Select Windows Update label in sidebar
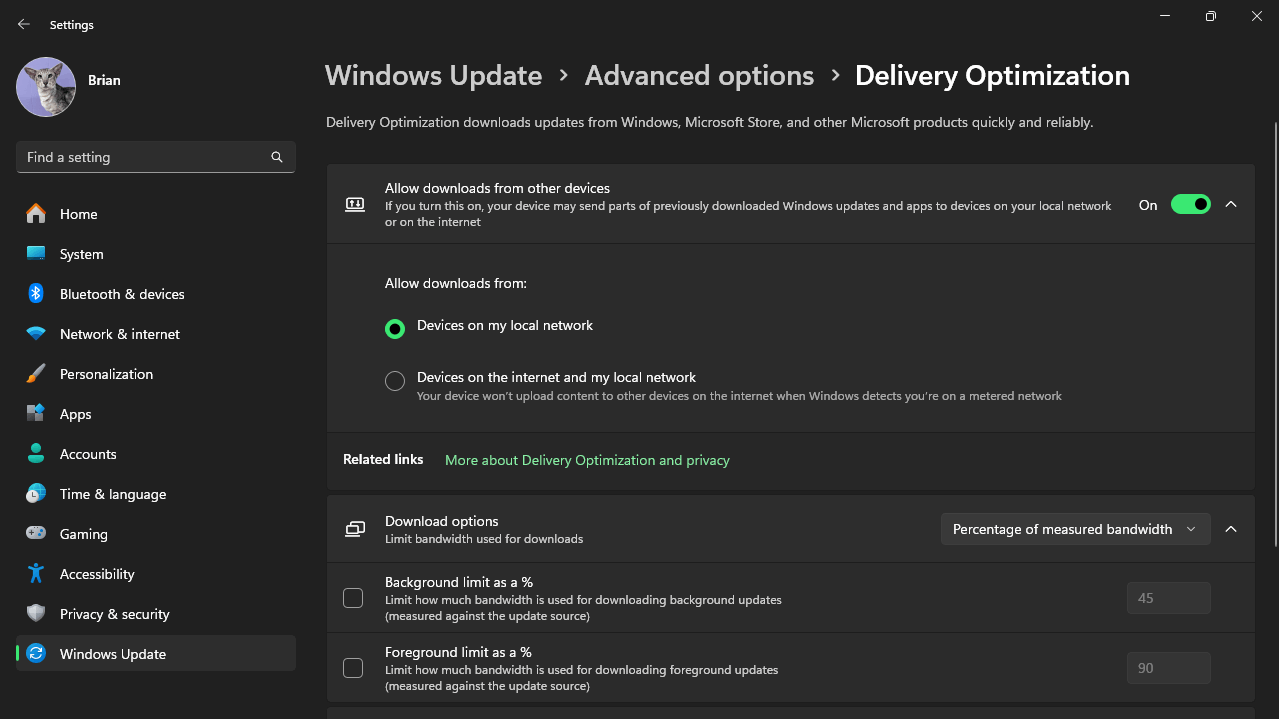 113,654
